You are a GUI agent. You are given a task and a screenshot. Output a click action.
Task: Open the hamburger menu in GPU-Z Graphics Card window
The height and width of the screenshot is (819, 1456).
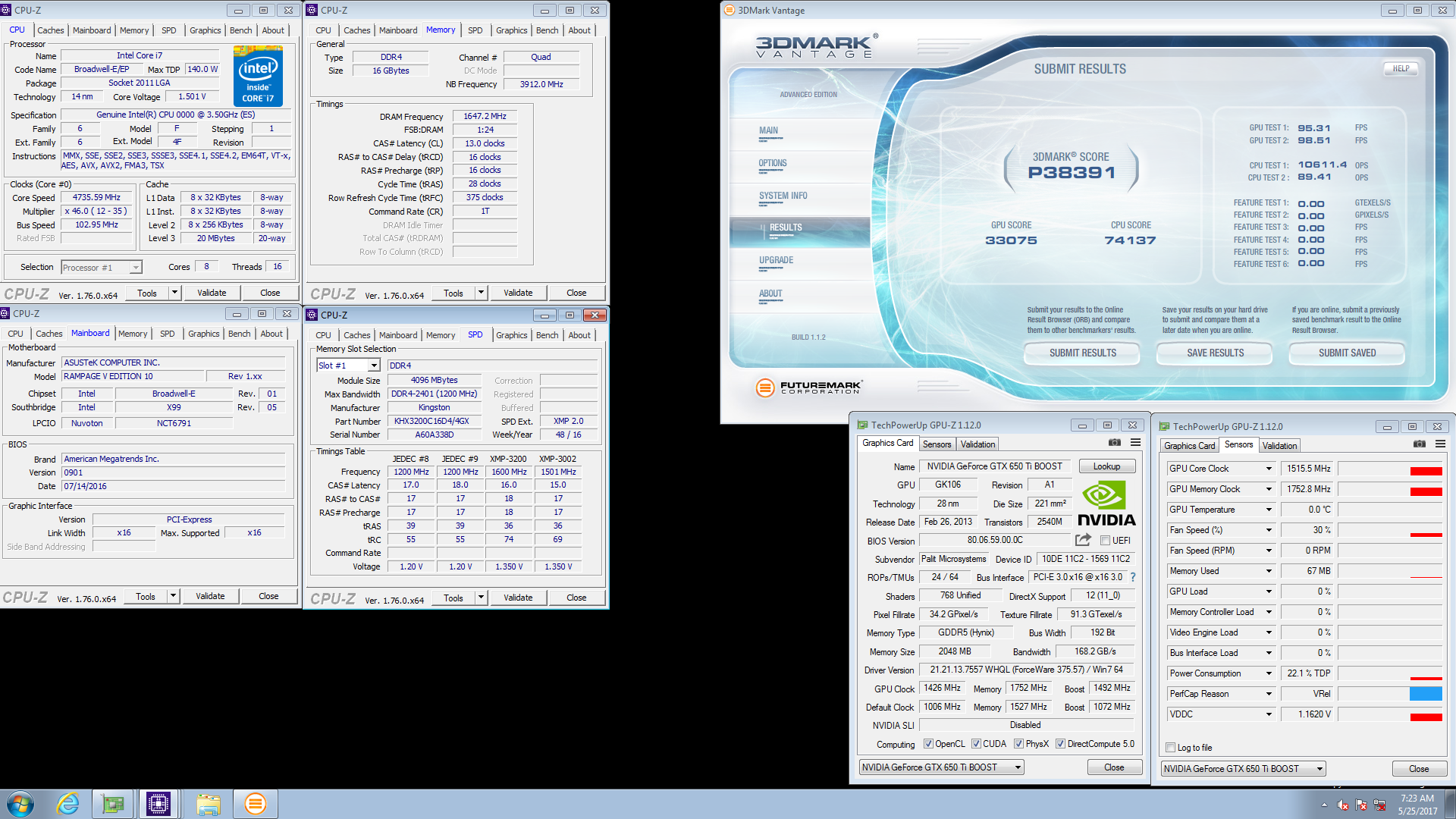[x=1135, y=443]
